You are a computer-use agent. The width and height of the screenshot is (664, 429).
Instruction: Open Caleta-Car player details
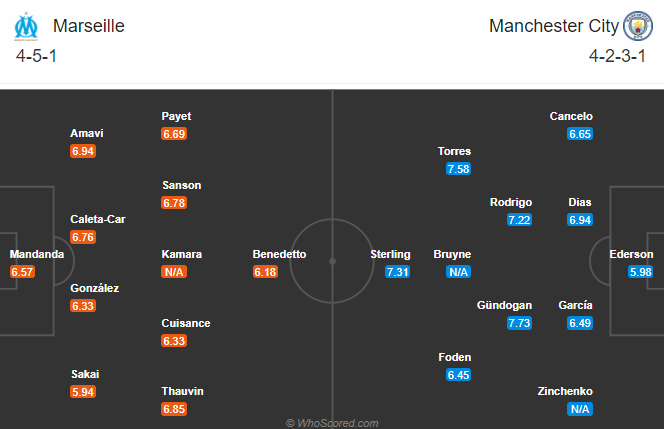98,219
